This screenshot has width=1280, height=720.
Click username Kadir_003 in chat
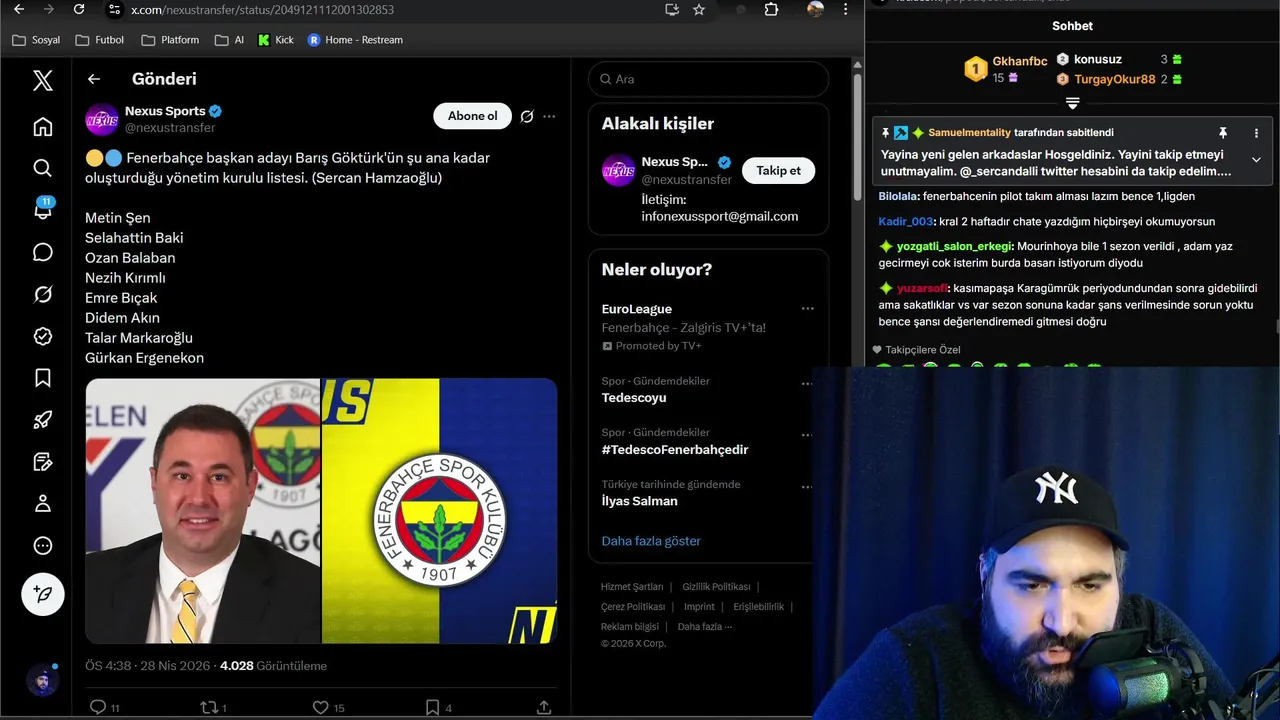(906, 222)
